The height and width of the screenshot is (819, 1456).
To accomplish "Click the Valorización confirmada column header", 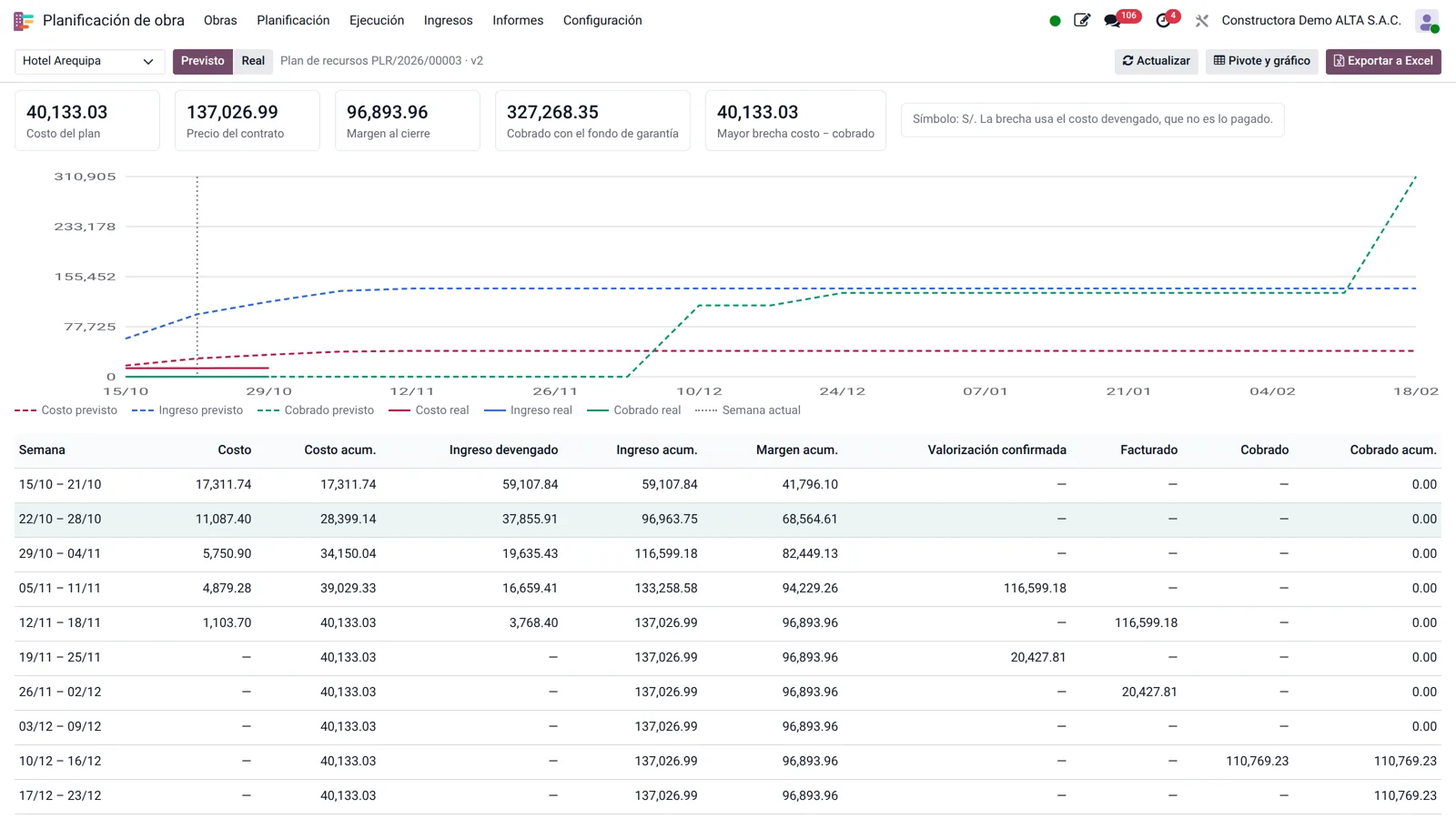I will [996, 450].
